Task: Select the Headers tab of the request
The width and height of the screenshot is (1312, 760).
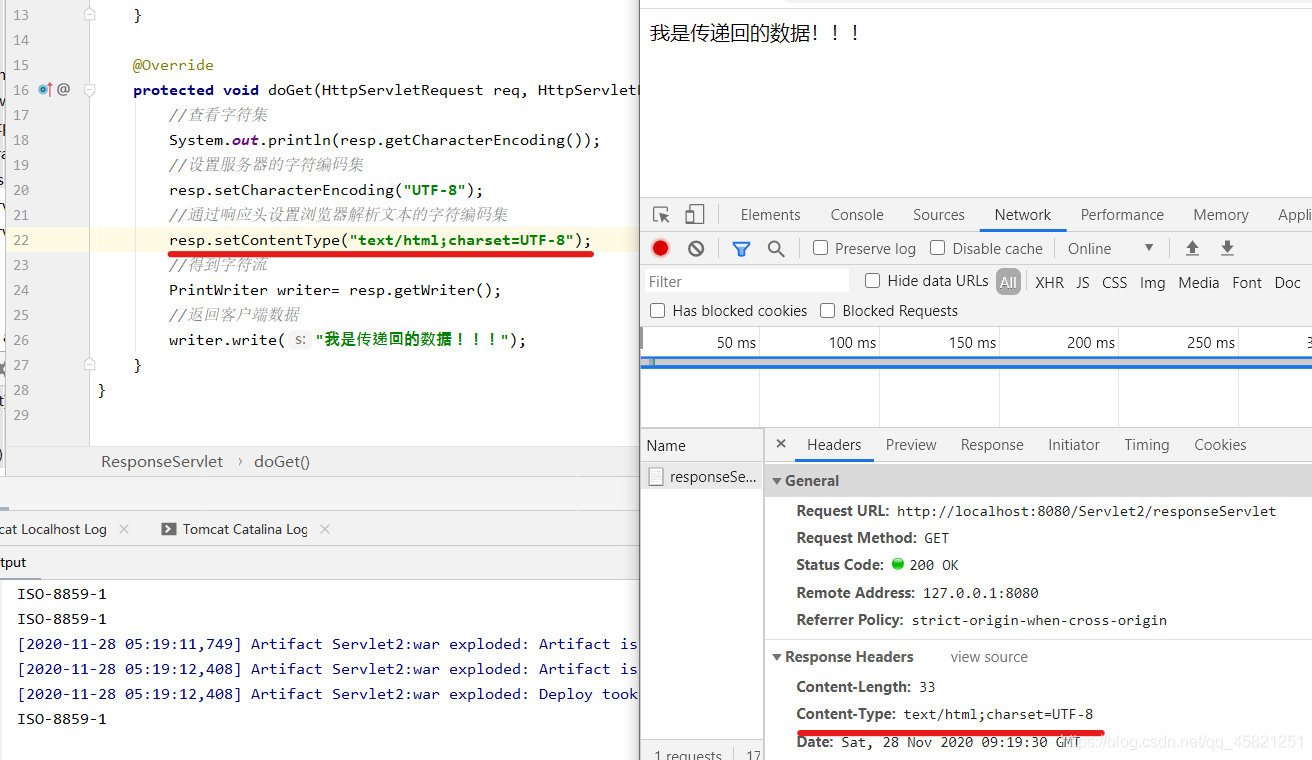Action: [834, 445]
